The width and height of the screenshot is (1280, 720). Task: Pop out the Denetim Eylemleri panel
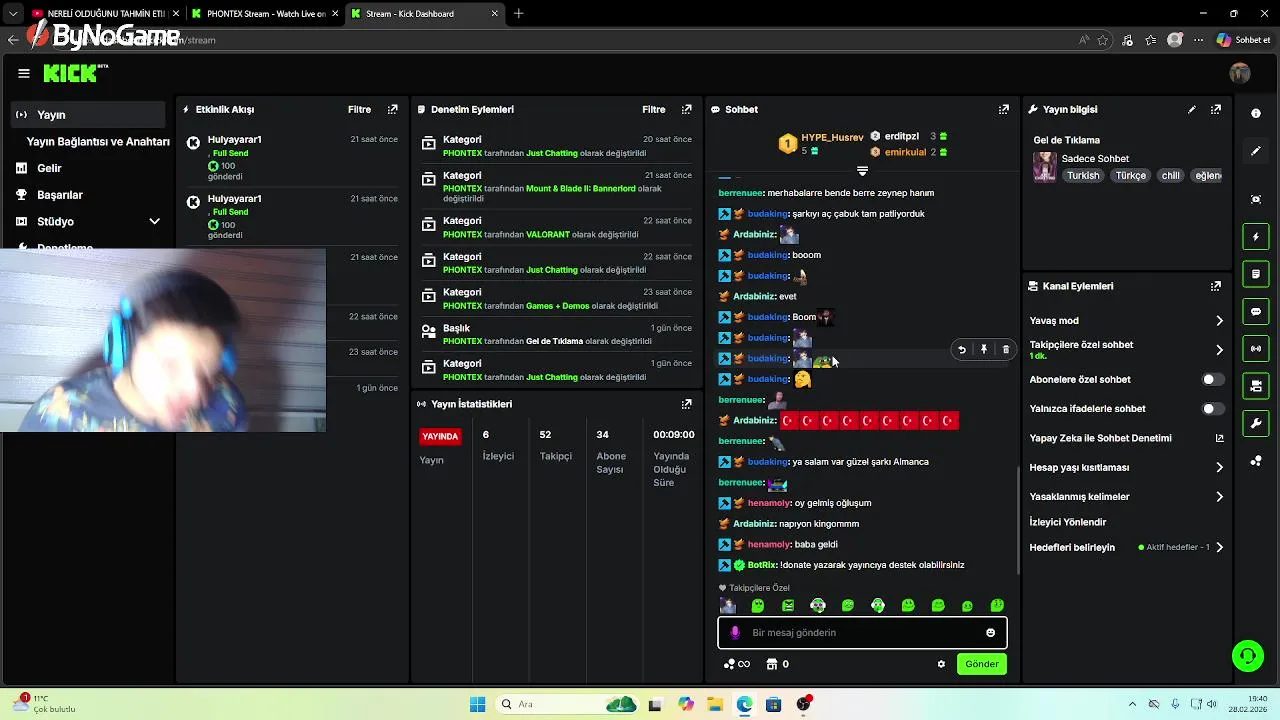(686, 109)
